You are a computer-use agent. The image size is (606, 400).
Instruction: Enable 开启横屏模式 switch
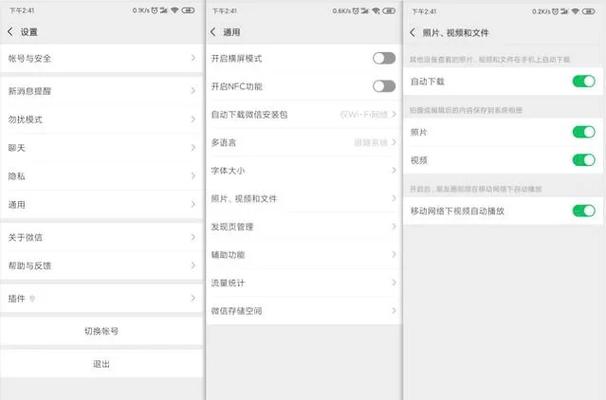384,58
